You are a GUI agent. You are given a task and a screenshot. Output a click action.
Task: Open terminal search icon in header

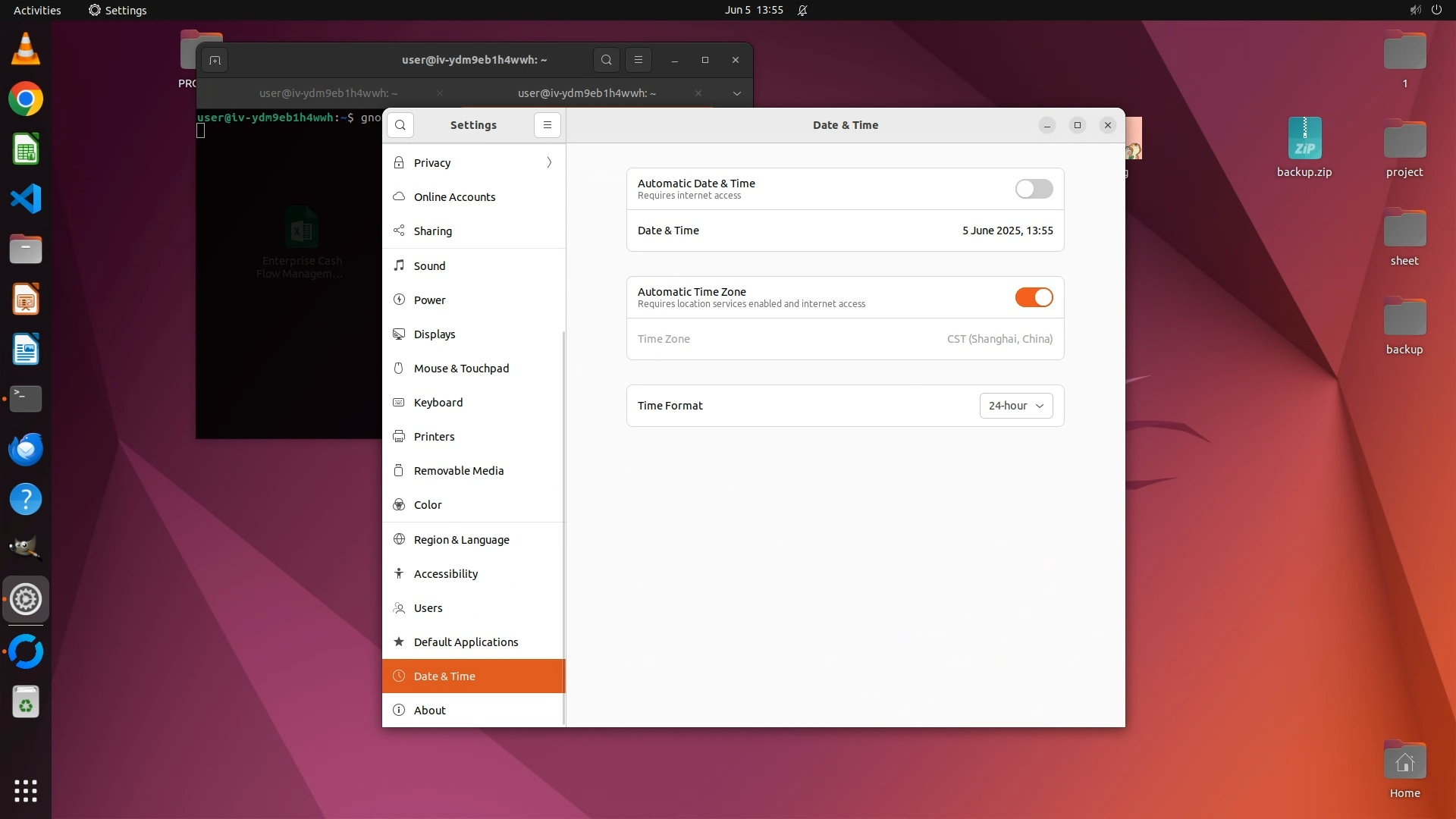point(606,60)
